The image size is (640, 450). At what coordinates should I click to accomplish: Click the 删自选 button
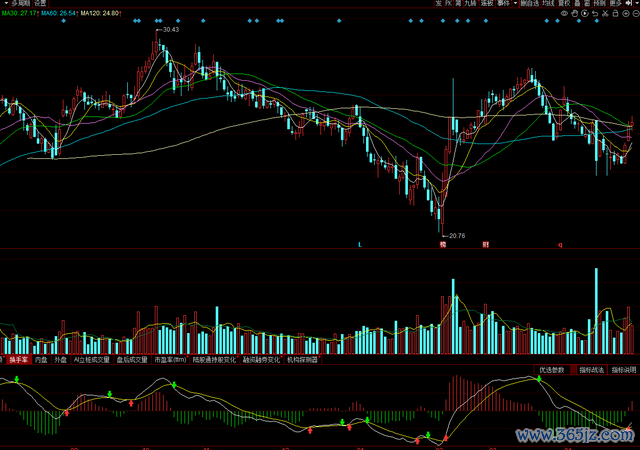click(529, 4)
